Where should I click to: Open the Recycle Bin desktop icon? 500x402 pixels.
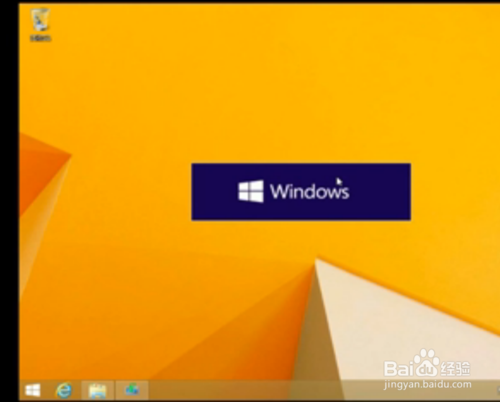40,25
